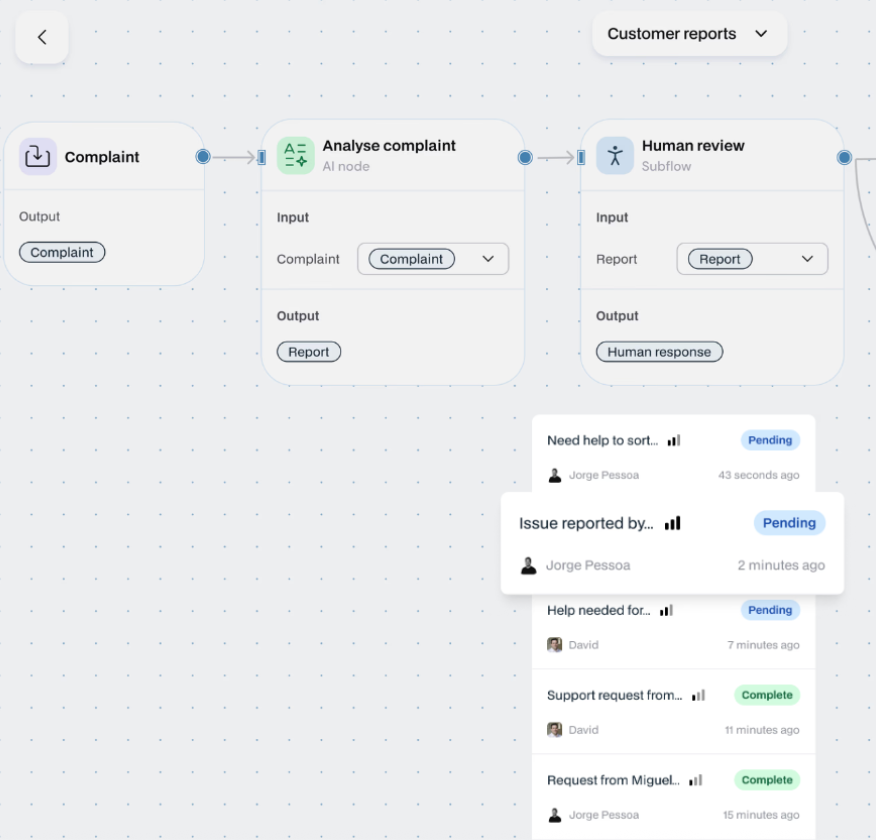Open 'Support request from...' list item
Viewport: 876px width, 840px height.
click(x=614, y=695)
